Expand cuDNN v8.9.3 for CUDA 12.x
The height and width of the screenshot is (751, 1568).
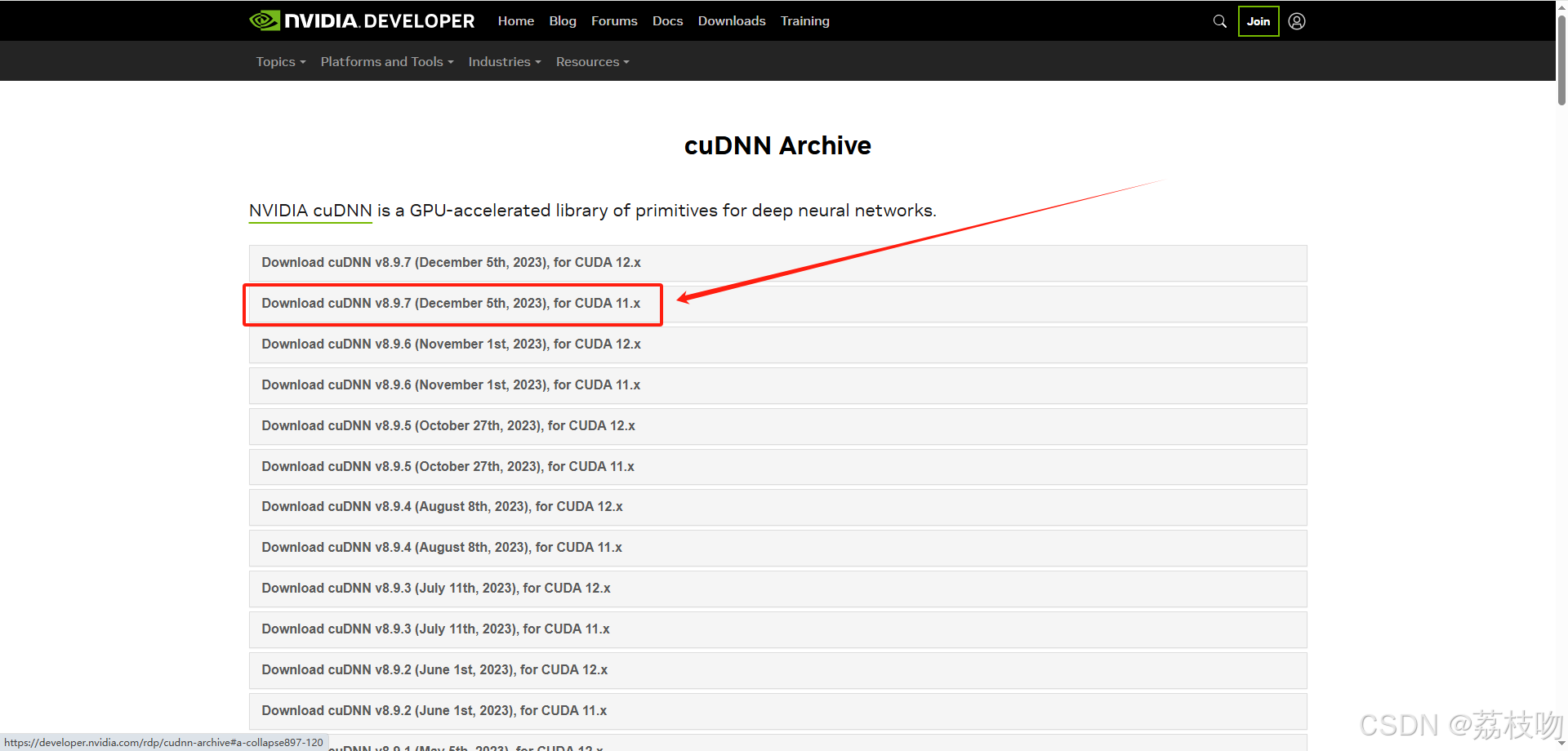(x=777, y=589)
